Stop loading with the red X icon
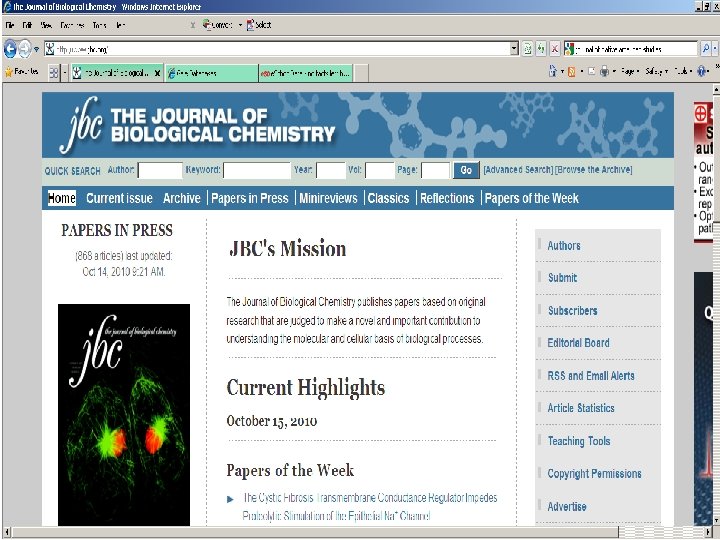The width and height of the screenshot is (720, 540). click(x=555, y=48)
